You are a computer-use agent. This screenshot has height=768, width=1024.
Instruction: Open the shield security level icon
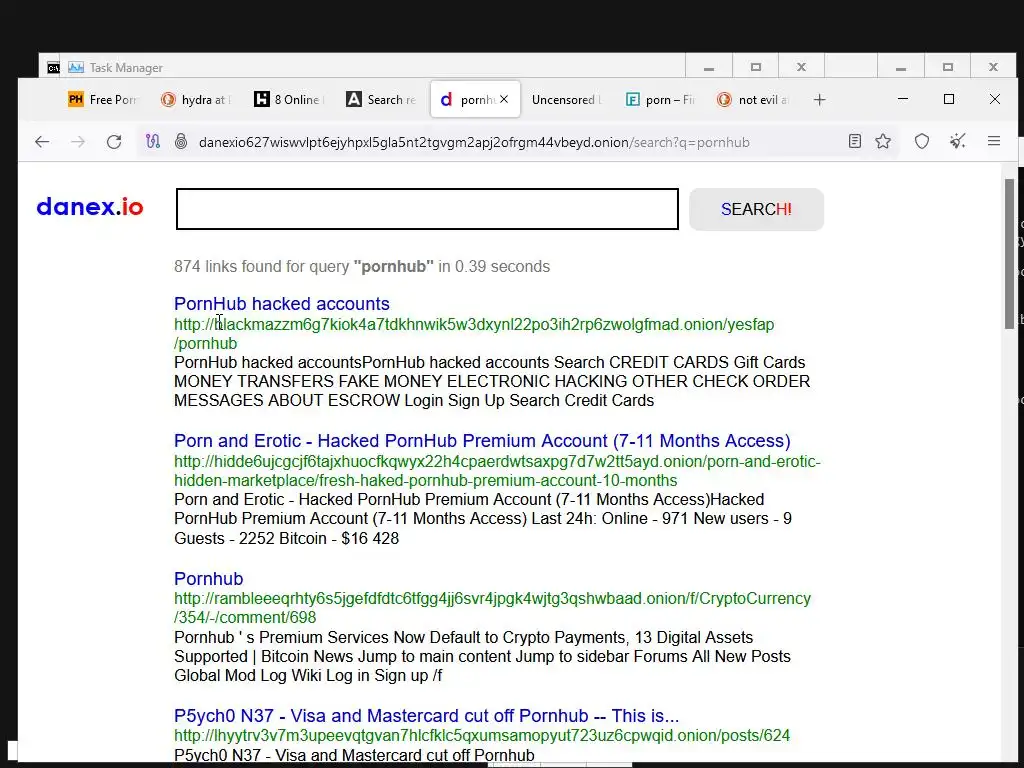(x=921, y=141)
